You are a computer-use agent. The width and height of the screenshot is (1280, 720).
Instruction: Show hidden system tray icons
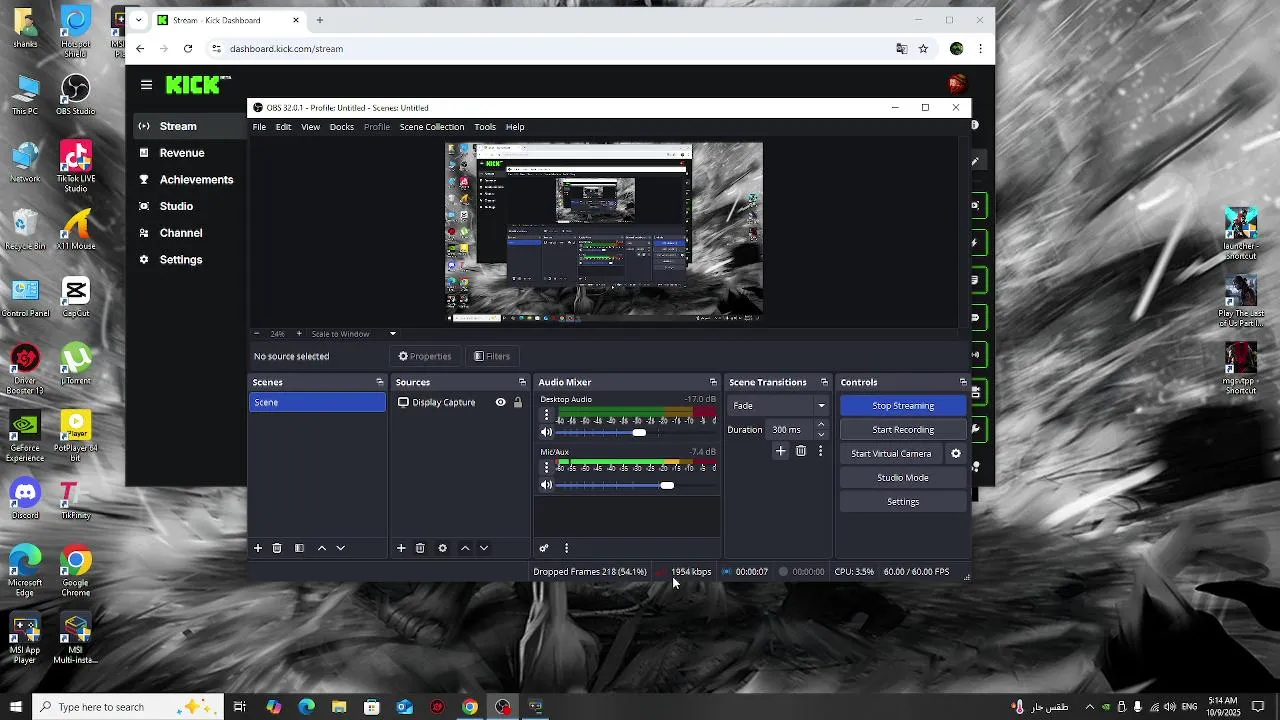[1090, 707]
